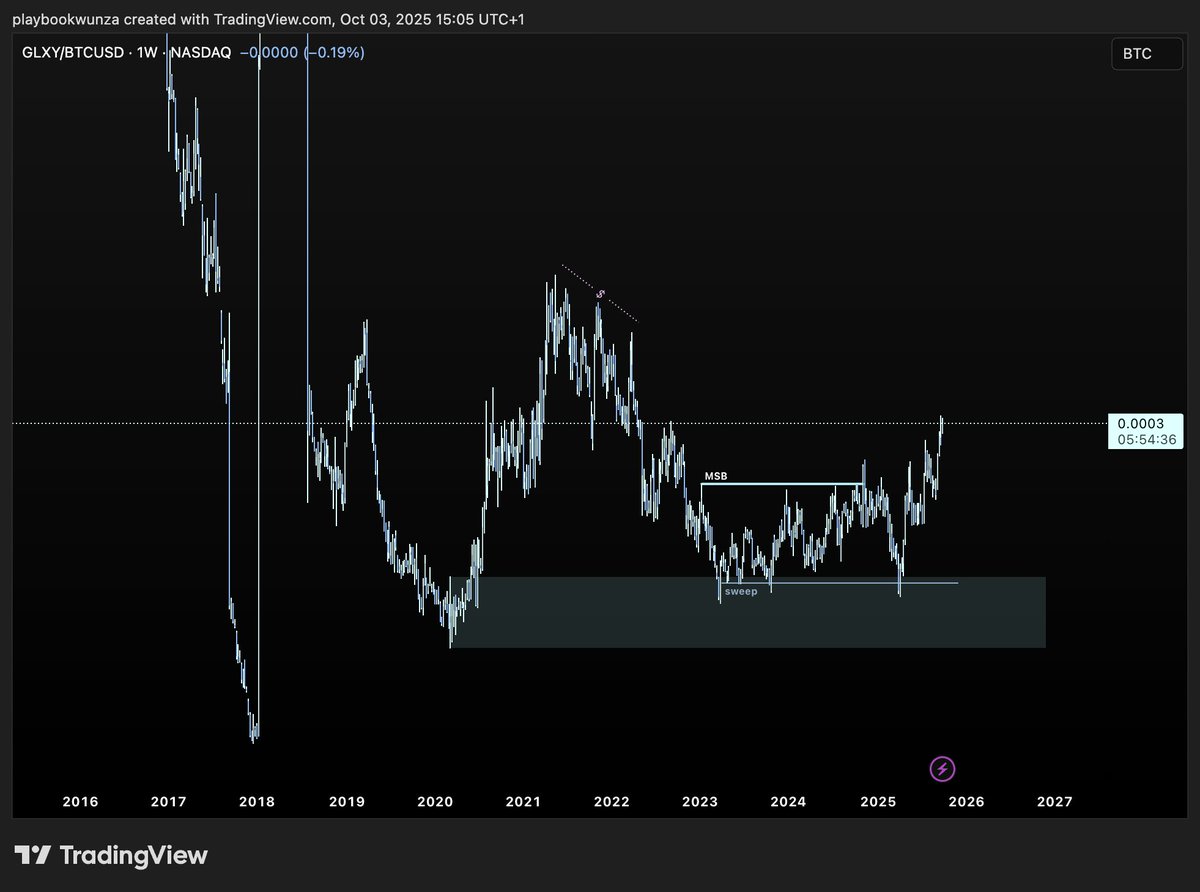1200x892 pixels.
Task: Select the shaded demand zone rectangle
Action: pyautogui.click(x=747, y=612)
